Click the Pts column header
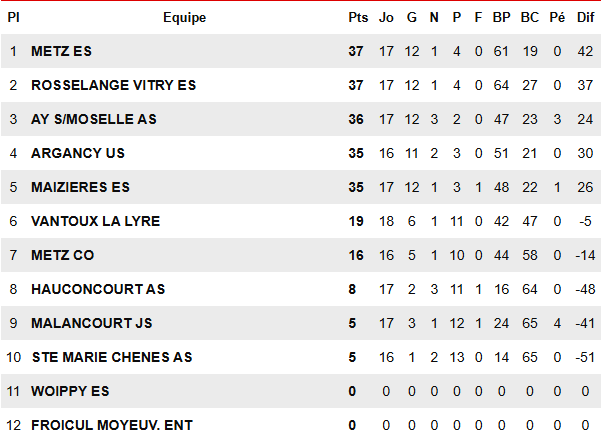The height and width of the screenshot is (433, 606). 358,18
